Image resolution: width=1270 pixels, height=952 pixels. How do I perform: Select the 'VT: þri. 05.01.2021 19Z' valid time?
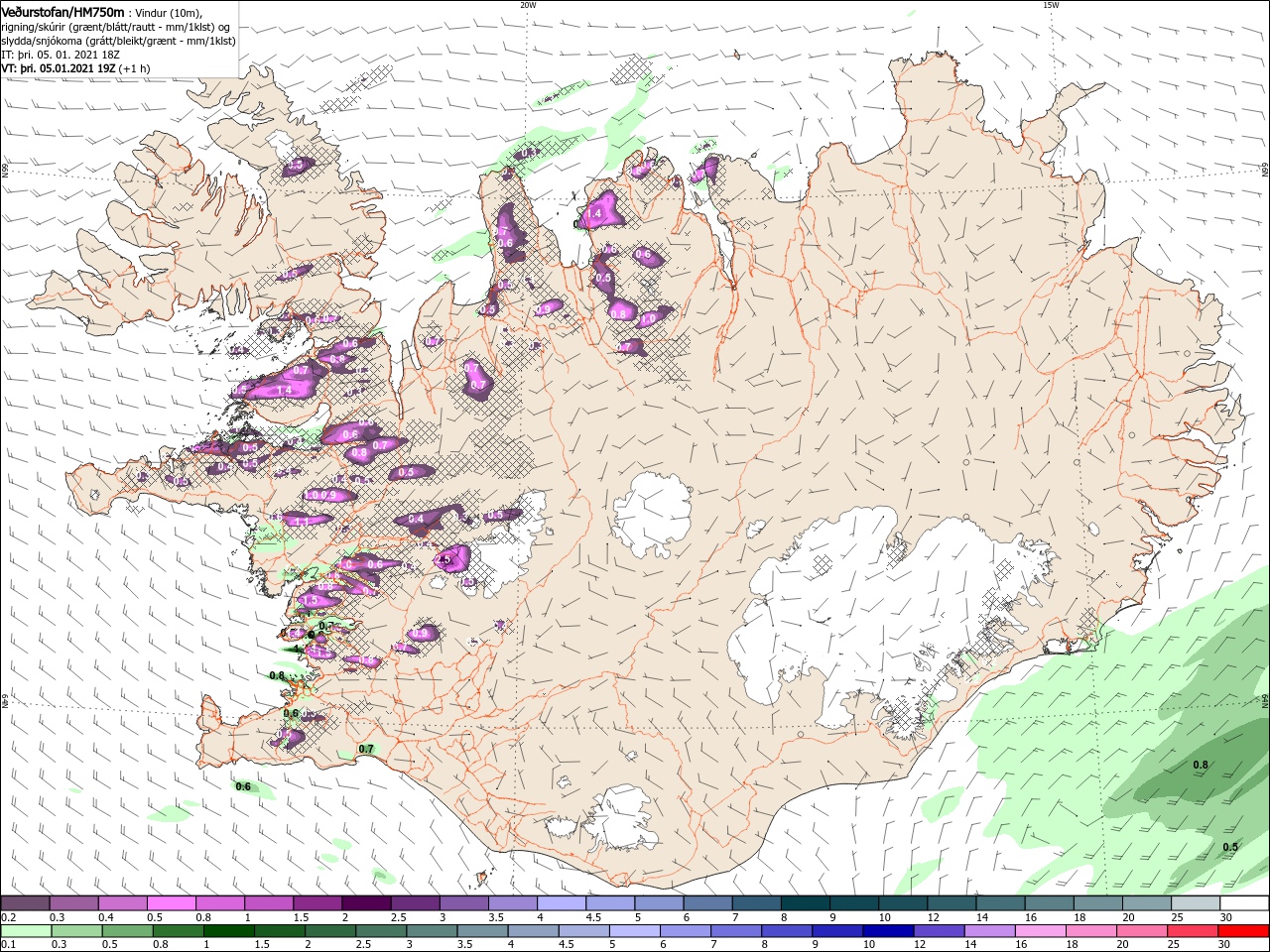60,68
